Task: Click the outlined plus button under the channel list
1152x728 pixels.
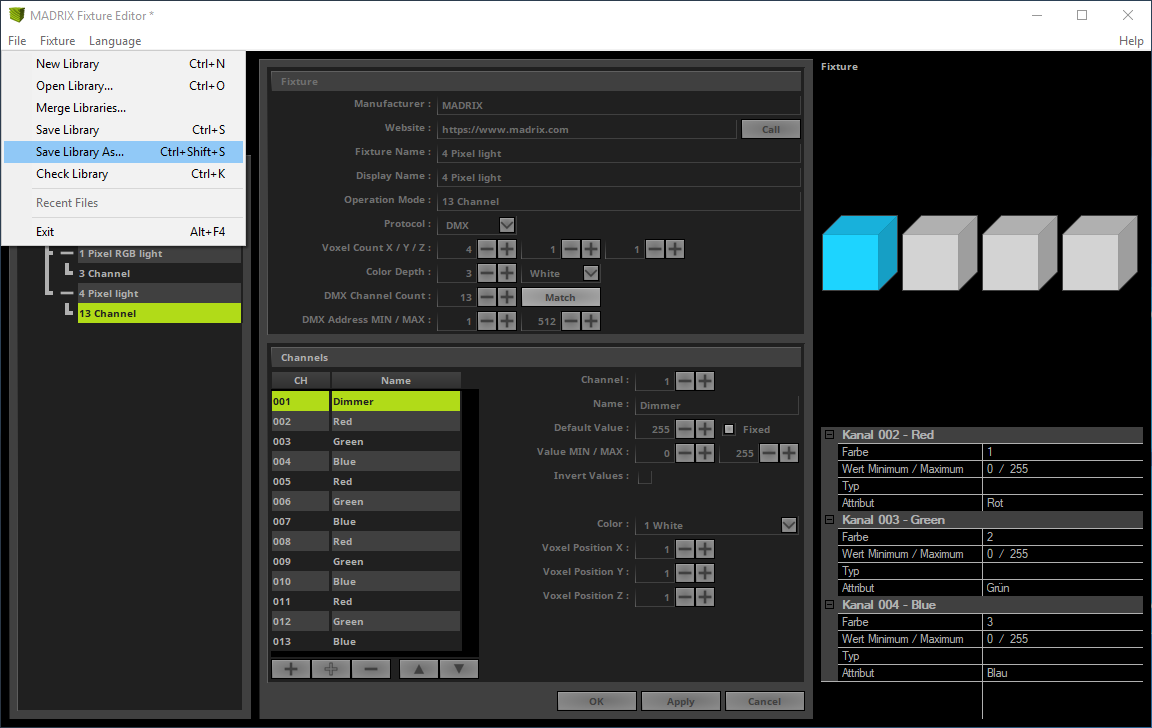Action: pos(331,669)
